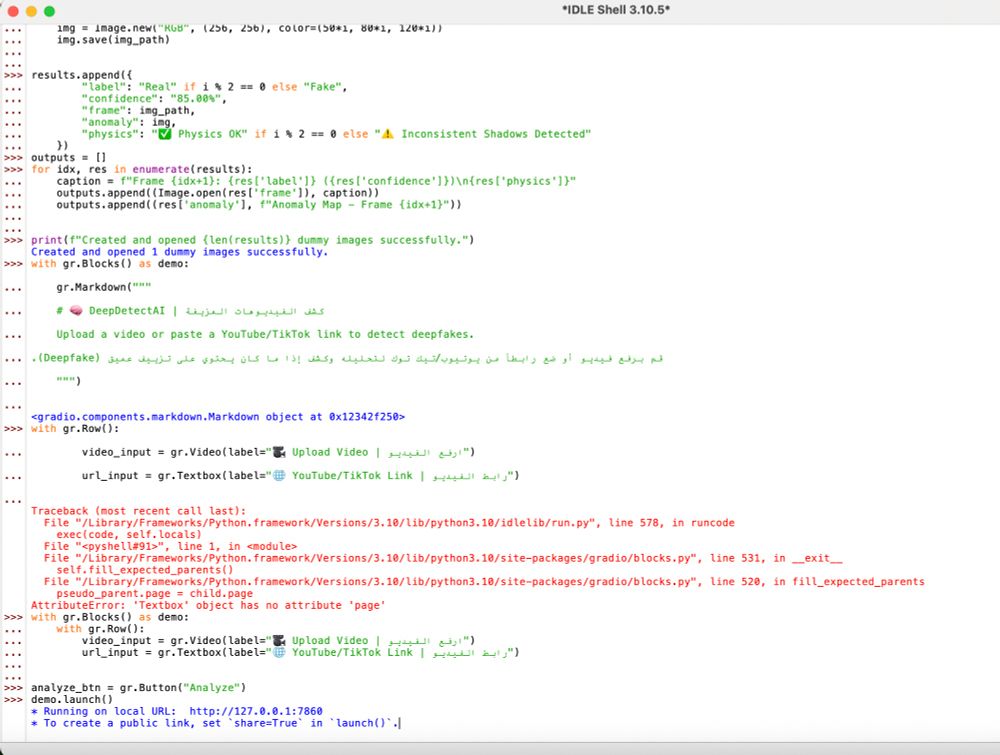Click 'self.fill_expected_parents()' traceback line
The width and height of the screenshot is (1000, 755).
tap(145, 569)
